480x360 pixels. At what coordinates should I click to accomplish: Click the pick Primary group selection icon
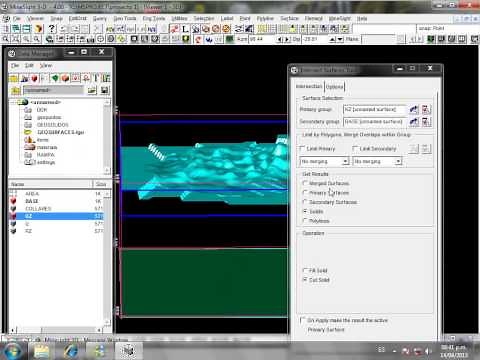[x=414, y=109]
